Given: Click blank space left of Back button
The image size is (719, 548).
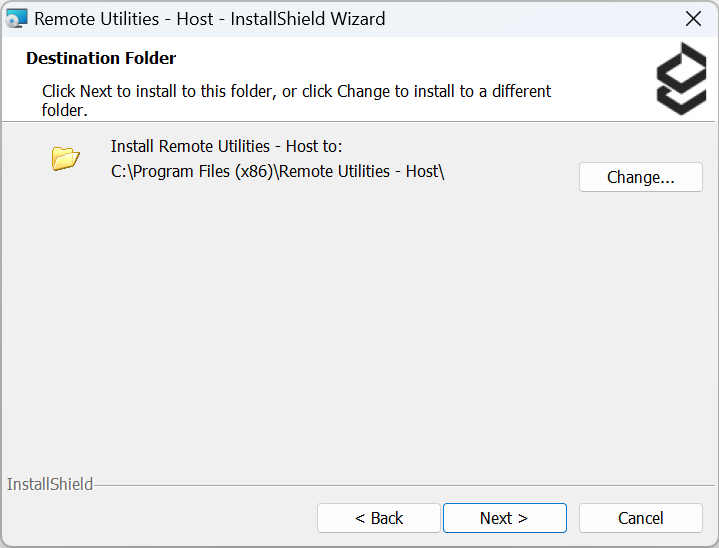Looking at the screenshot, I should pos(160,518).
